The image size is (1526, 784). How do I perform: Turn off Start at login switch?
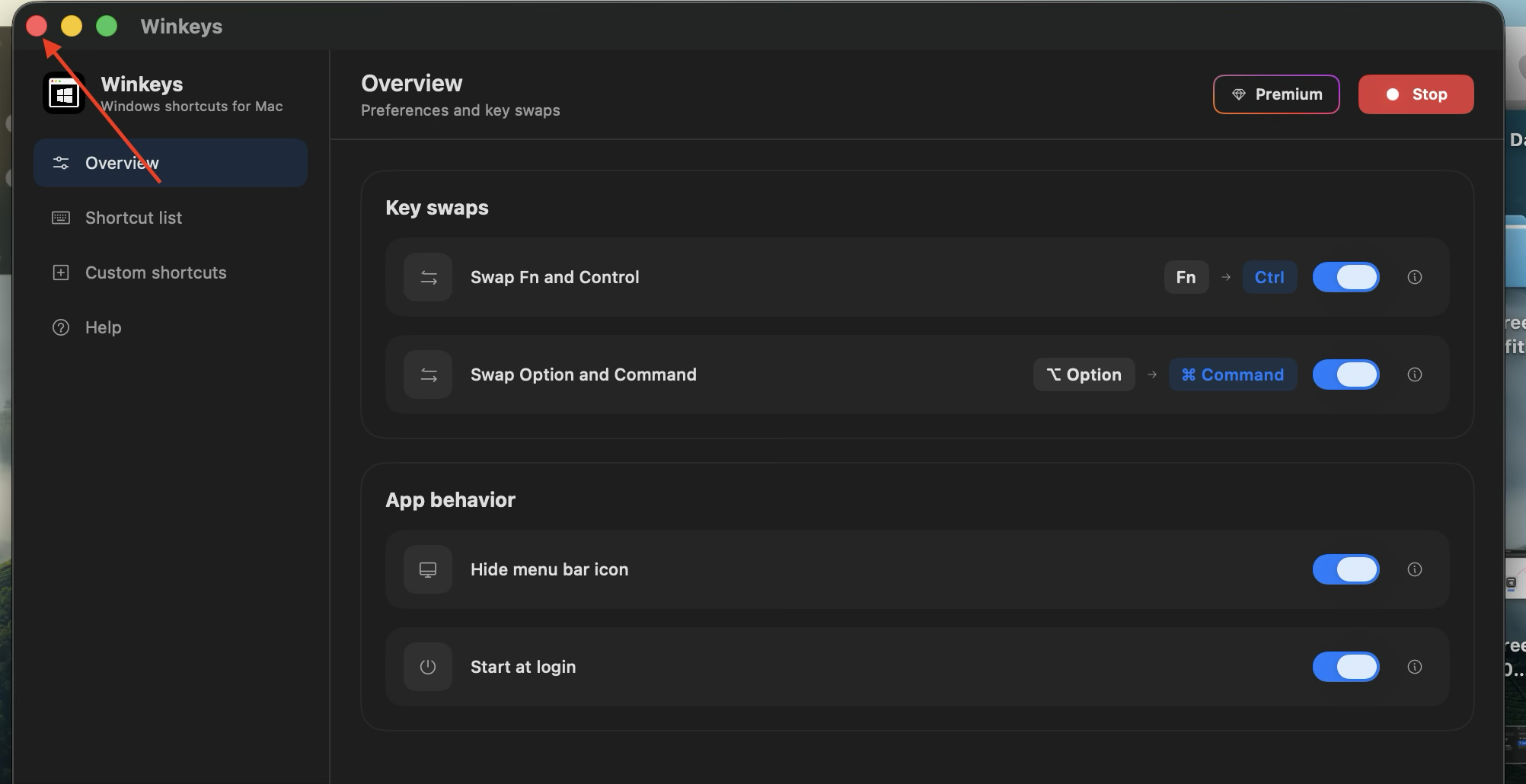(1346, 667)
